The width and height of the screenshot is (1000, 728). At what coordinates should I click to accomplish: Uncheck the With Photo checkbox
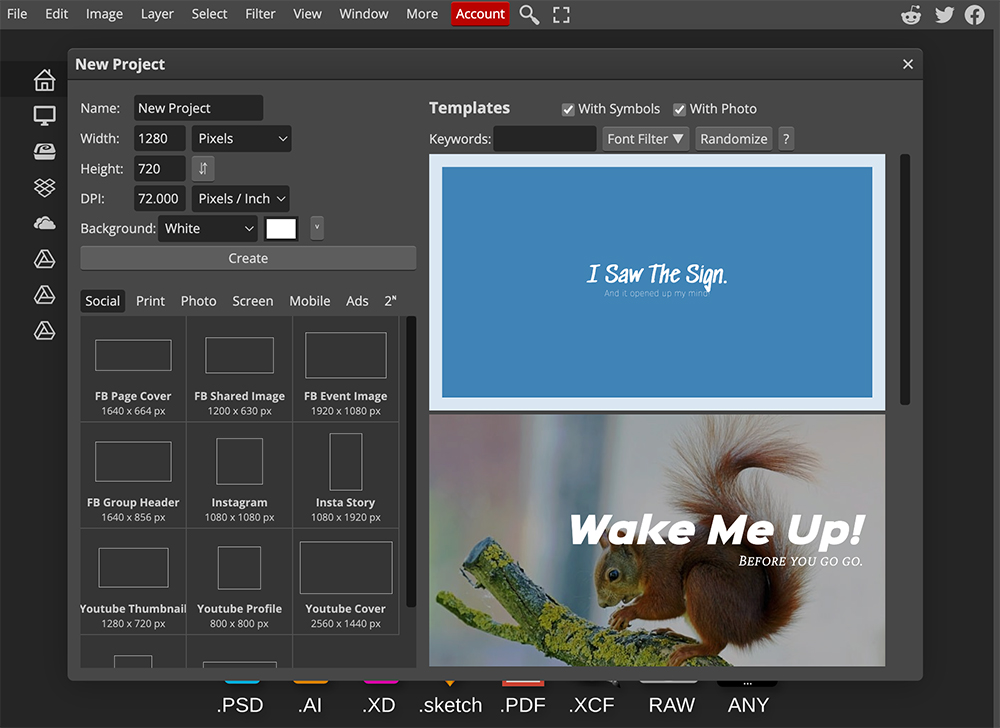pyautogui.click(x=679, y=110)
